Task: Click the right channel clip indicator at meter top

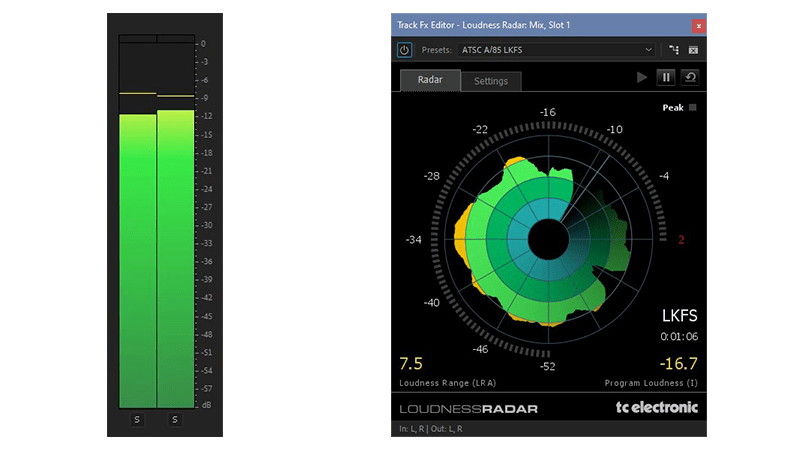Action: (x=176, y=39)
